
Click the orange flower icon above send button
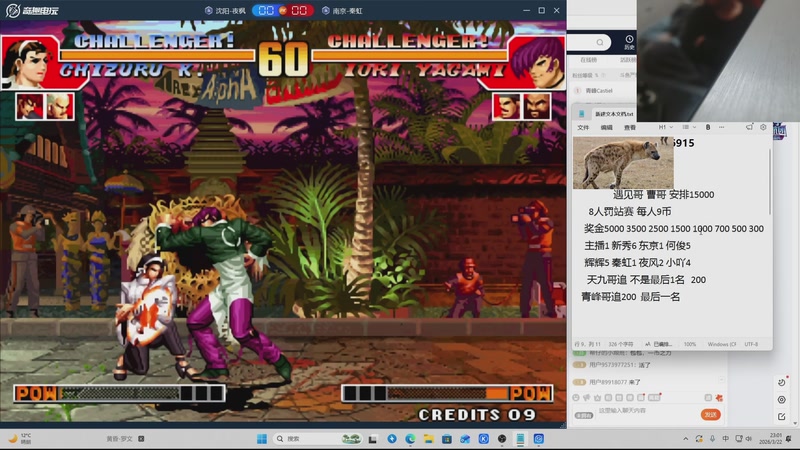[x=719, y=397]
